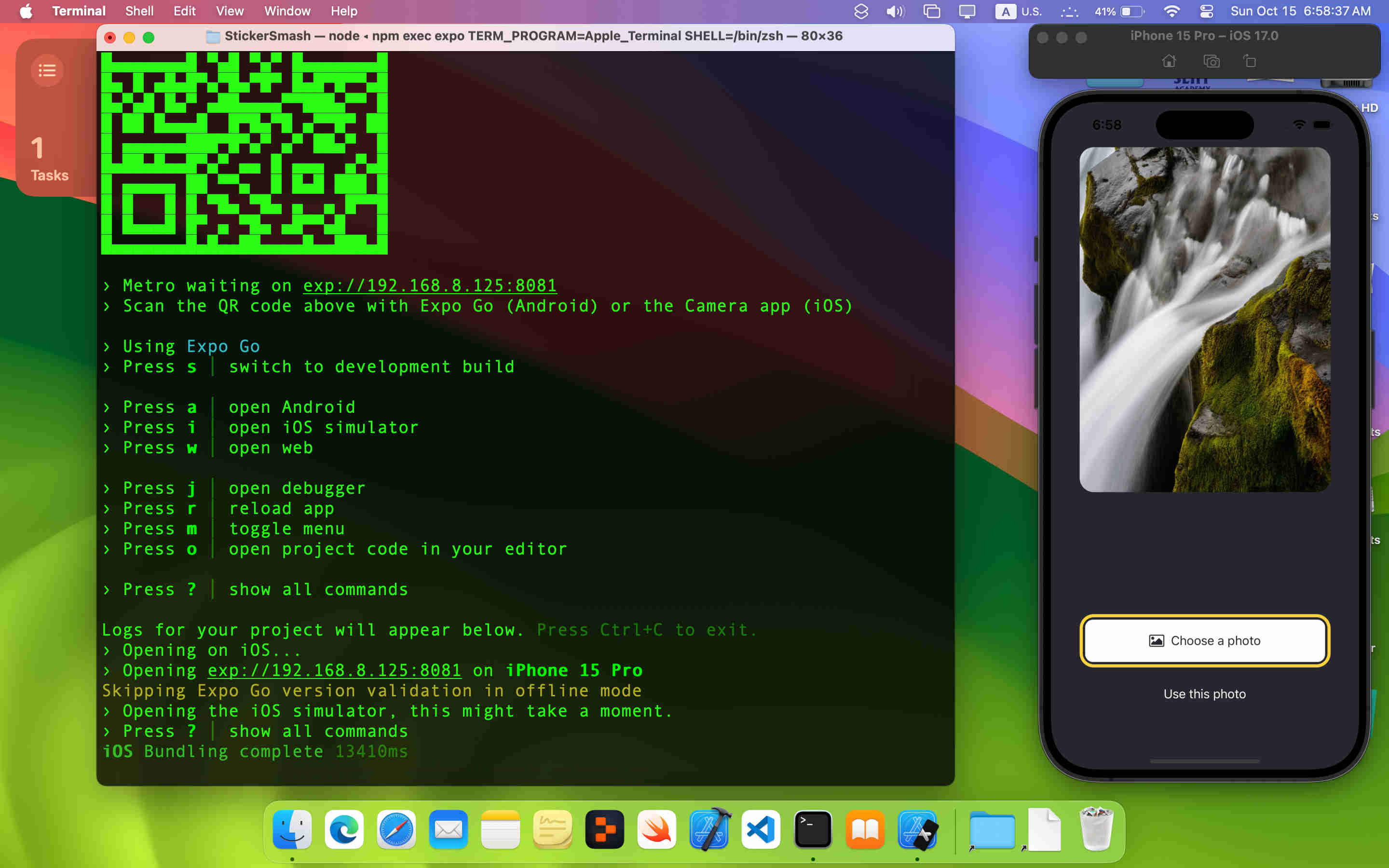Image resolution: width=1389 pixels, height=868 pixels.
Task: Click the Metro exp://192.168.8.125:8081 link
Action: (x=430, y=285)
